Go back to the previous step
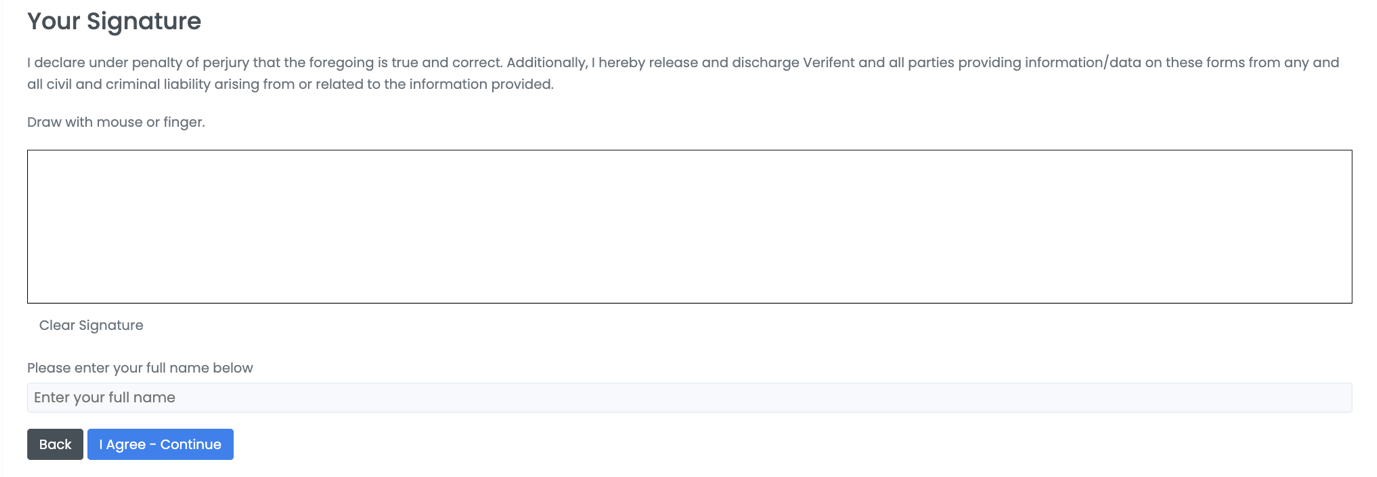Image resolution: width=1377 pixels, height=477 pixels. (55, 444)
